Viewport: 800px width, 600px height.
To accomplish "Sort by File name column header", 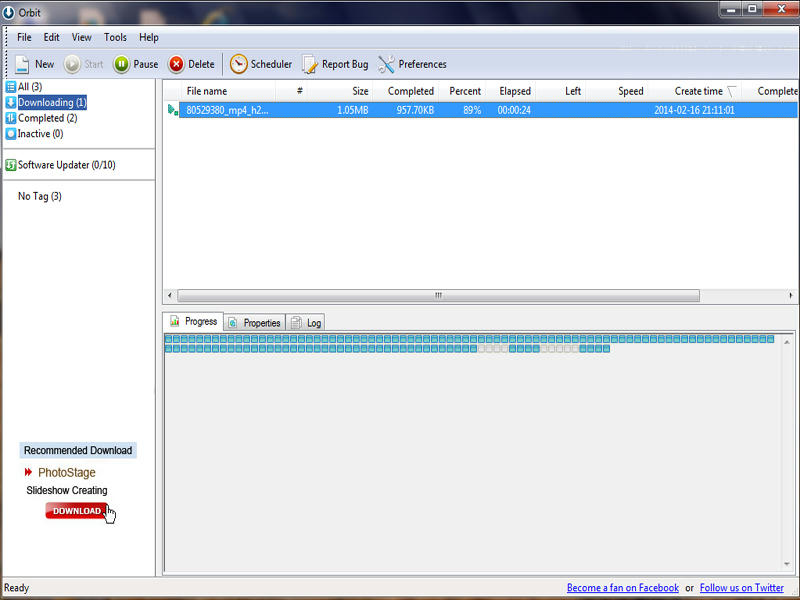I will 227,91.
